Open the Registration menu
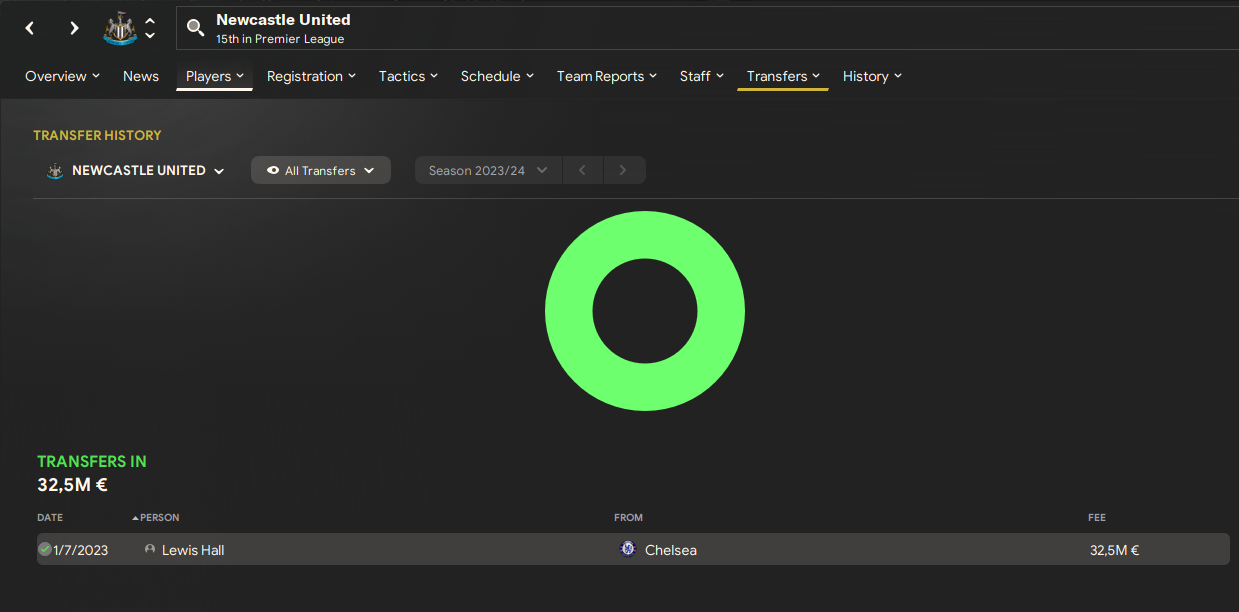Viewport: 1239px width, 612px height. click(311, 76)
